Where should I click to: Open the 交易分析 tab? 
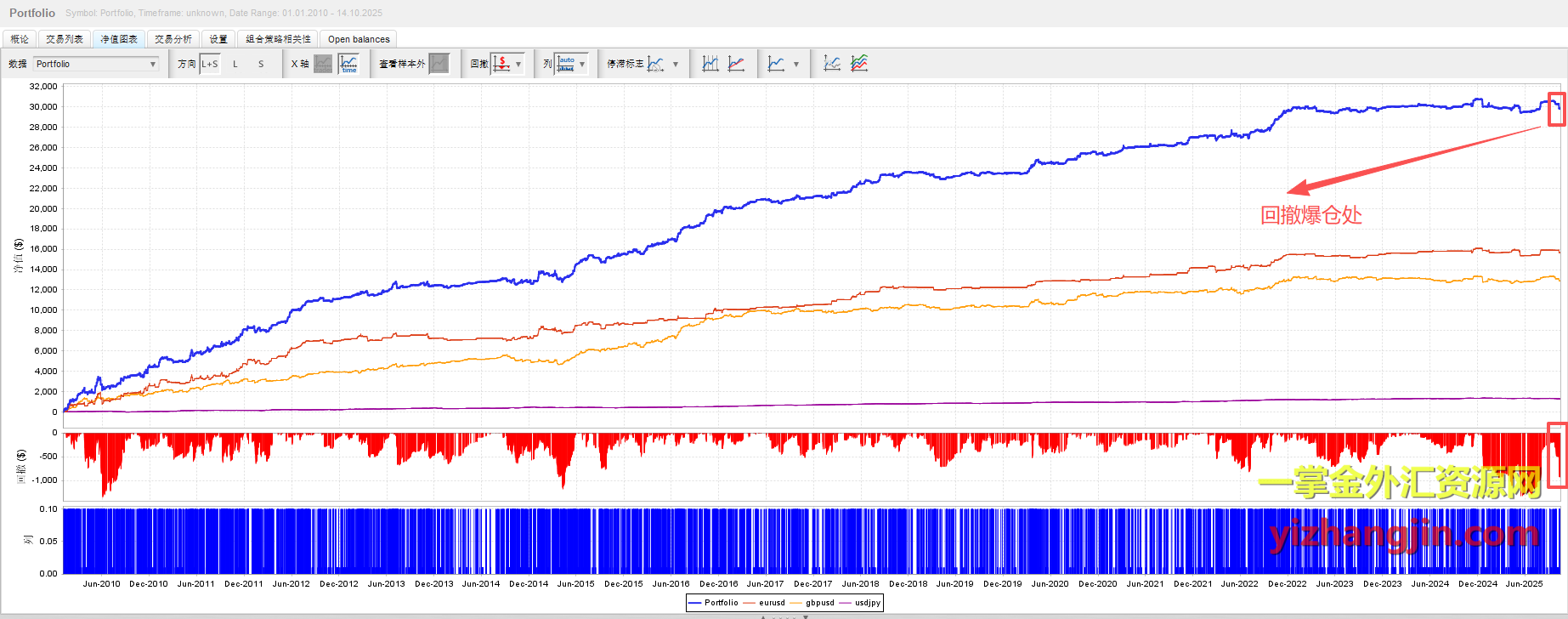[173, 39]
